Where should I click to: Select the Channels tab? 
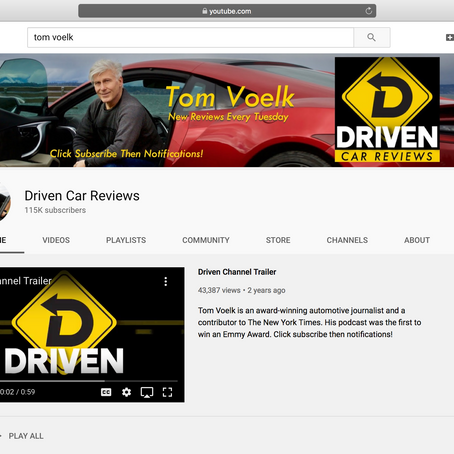click(347, 240)
